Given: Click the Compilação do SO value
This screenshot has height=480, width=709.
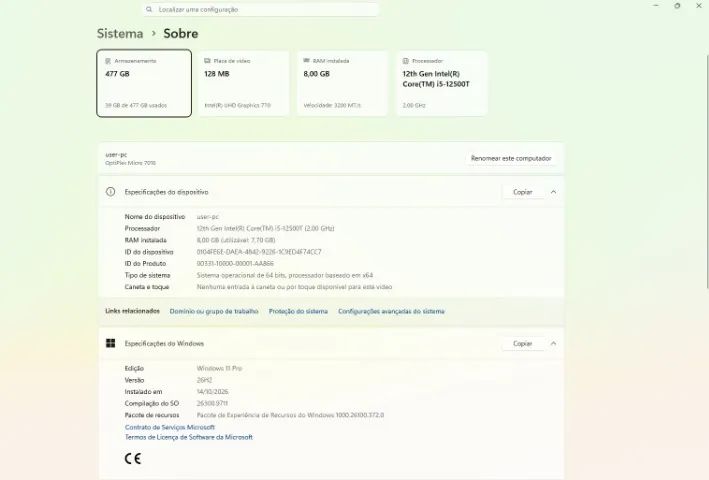Looking at the screenshot, I should (x=212, y=403).
